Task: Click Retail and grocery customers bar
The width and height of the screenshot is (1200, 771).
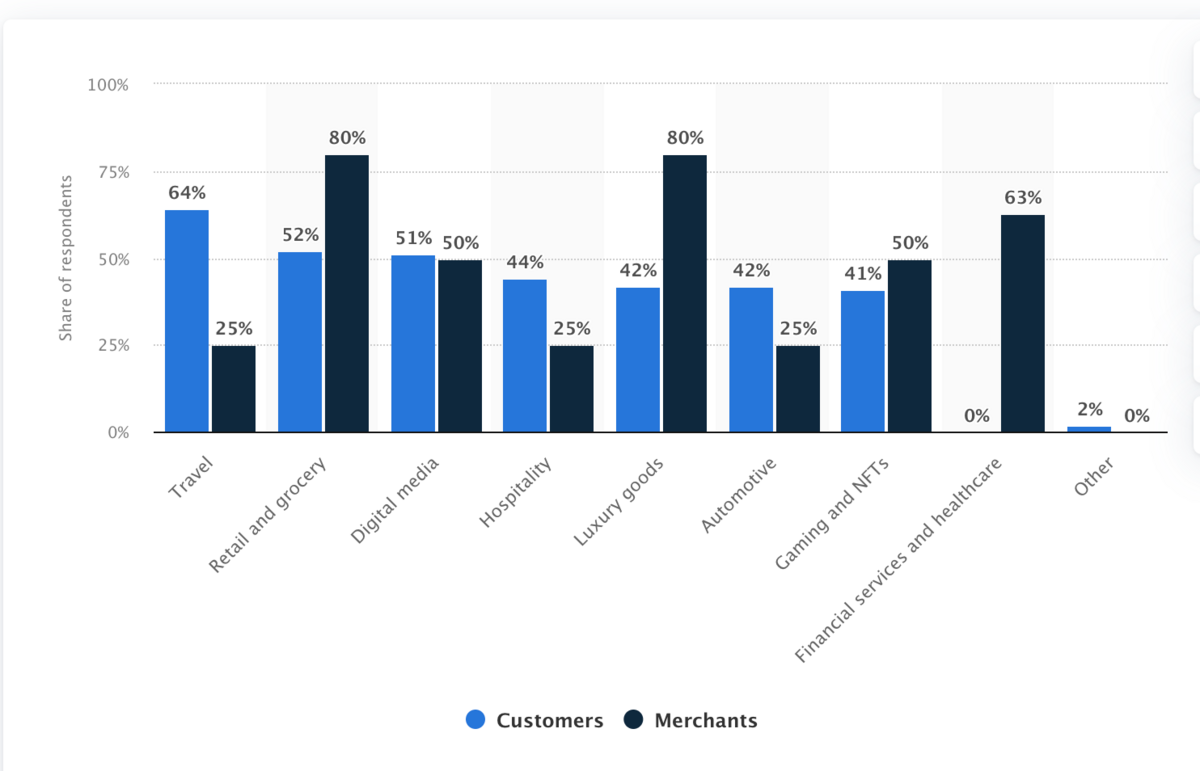Action: [x=300, y=342]
